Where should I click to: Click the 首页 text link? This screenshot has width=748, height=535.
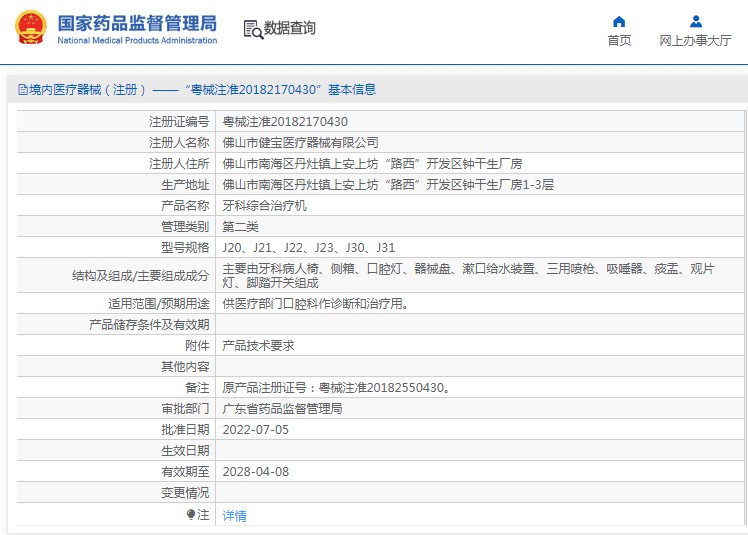click(x=619, y=41)
